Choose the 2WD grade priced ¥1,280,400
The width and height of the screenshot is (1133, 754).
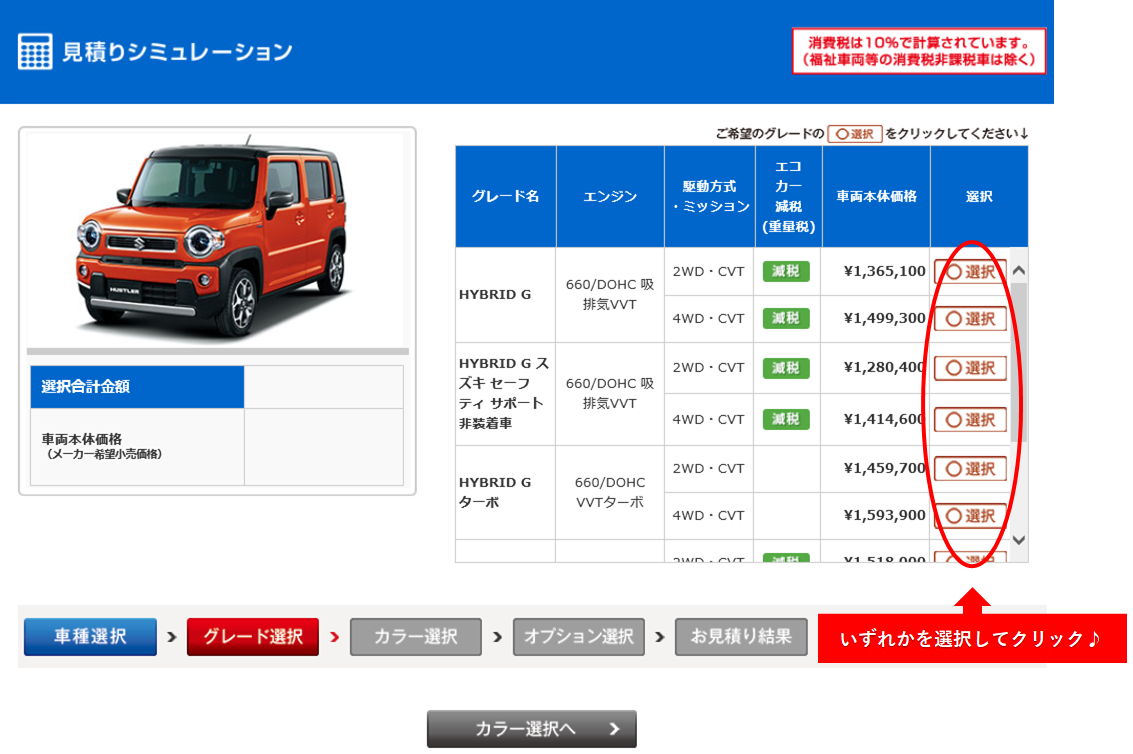tap(970, 368)
